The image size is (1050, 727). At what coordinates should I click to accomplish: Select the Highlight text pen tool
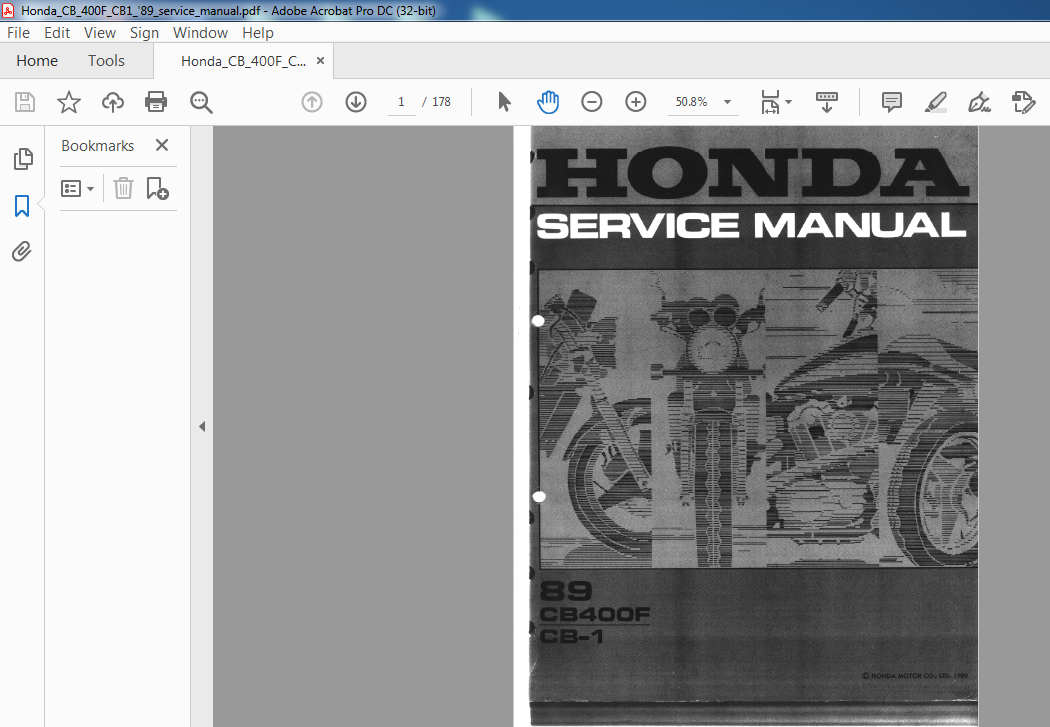tap(935, 102)
